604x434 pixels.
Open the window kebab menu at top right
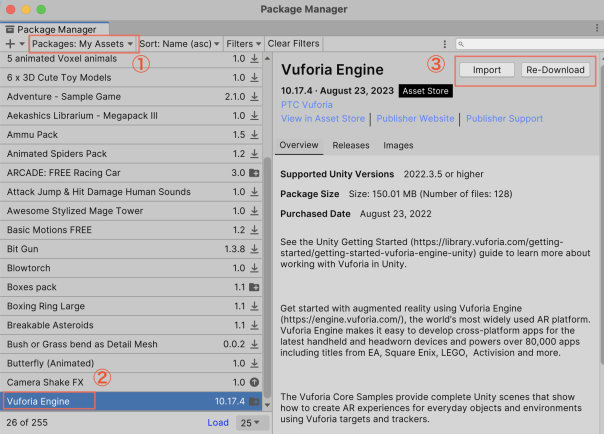point(597,28)
